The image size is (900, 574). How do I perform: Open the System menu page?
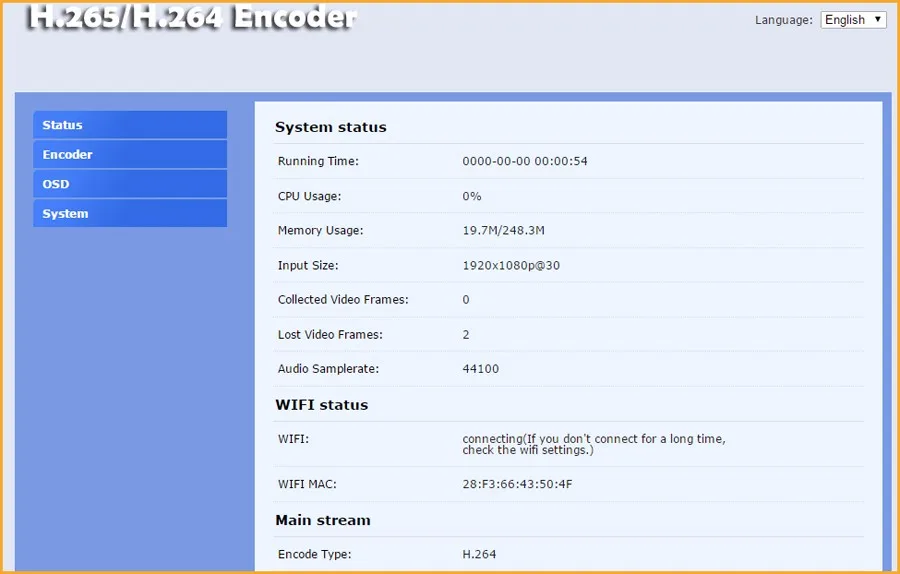pyautogui.click(x=130, y=214)
